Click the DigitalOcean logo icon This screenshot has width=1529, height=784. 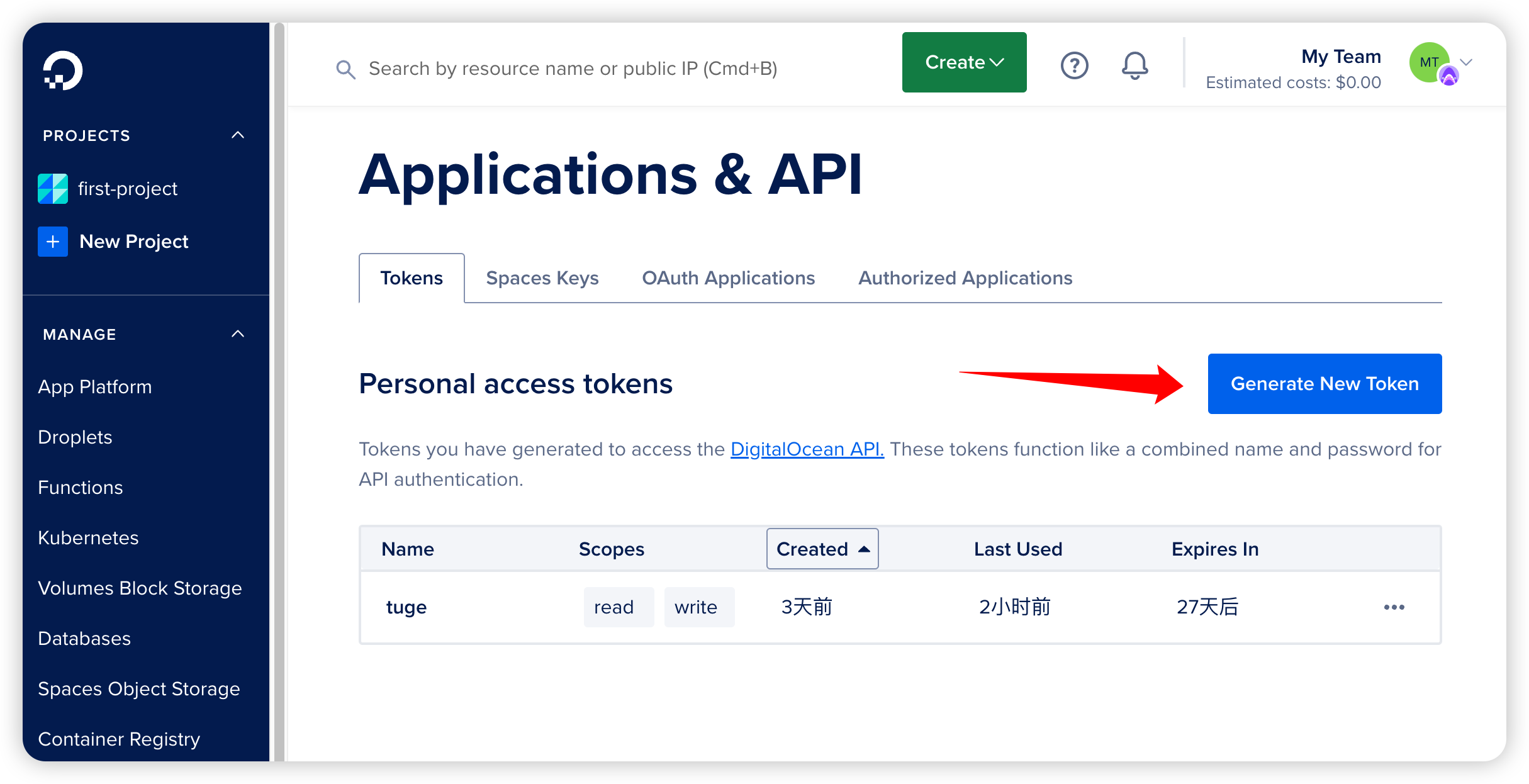62,70
